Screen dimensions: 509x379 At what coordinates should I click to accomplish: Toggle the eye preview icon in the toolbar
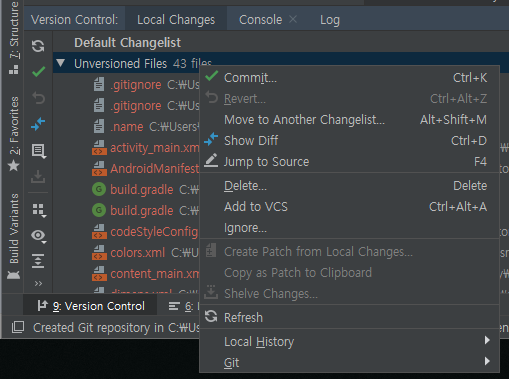pos(39,236)
